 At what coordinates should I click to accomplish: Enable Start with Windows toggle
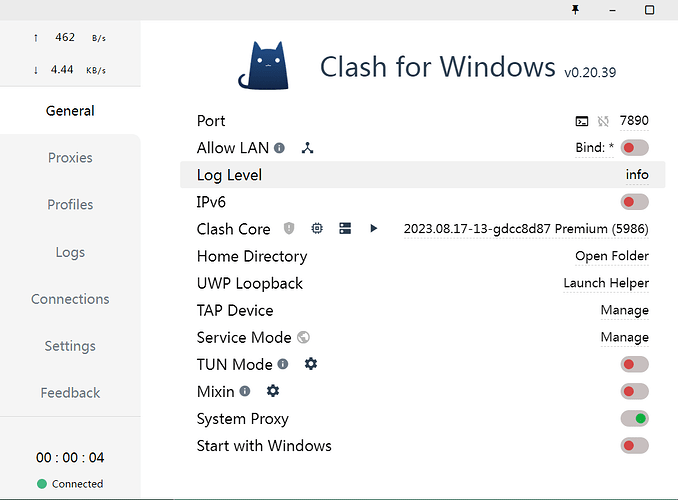(x=634, y=446)
